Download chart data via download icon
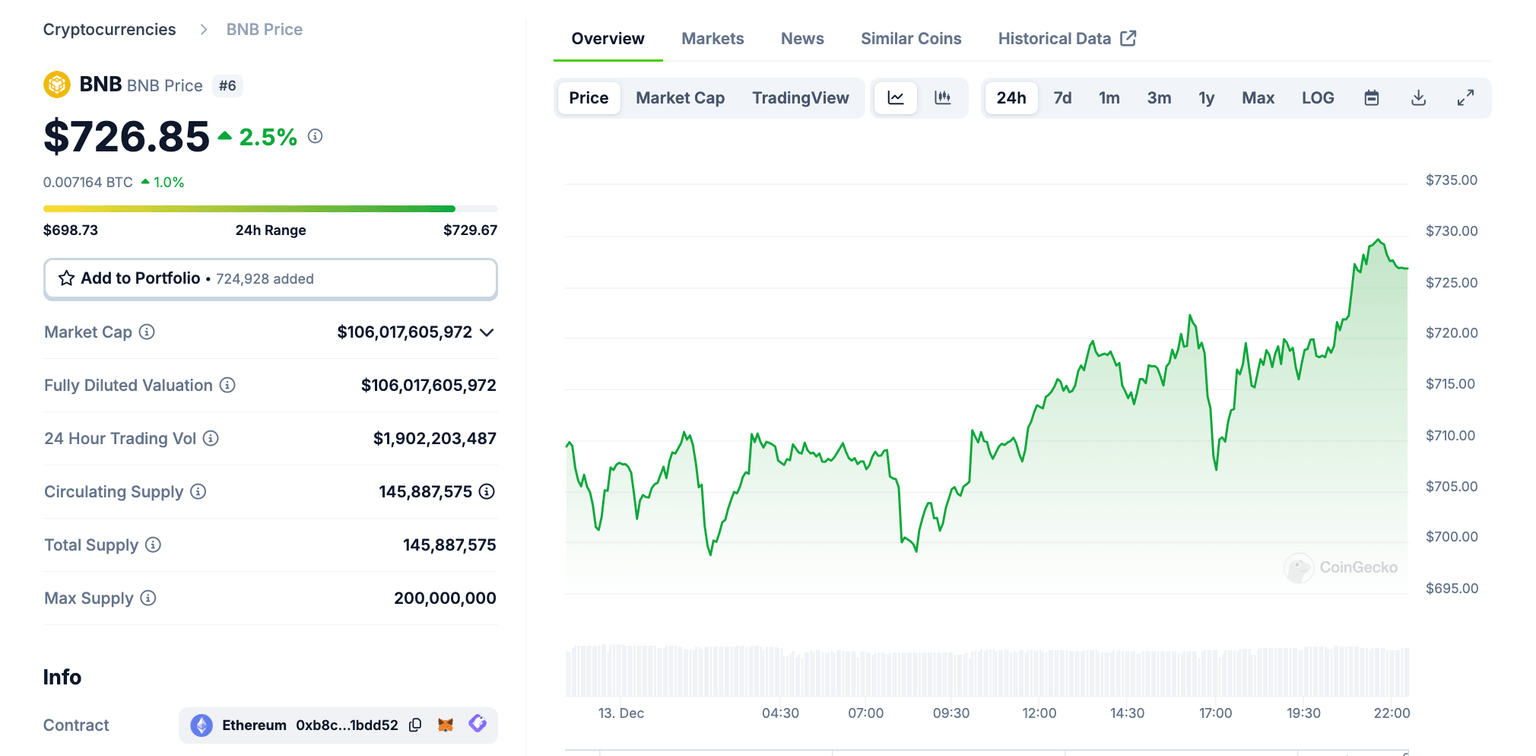This screenshot has height=756, width=1536. 1418,98
